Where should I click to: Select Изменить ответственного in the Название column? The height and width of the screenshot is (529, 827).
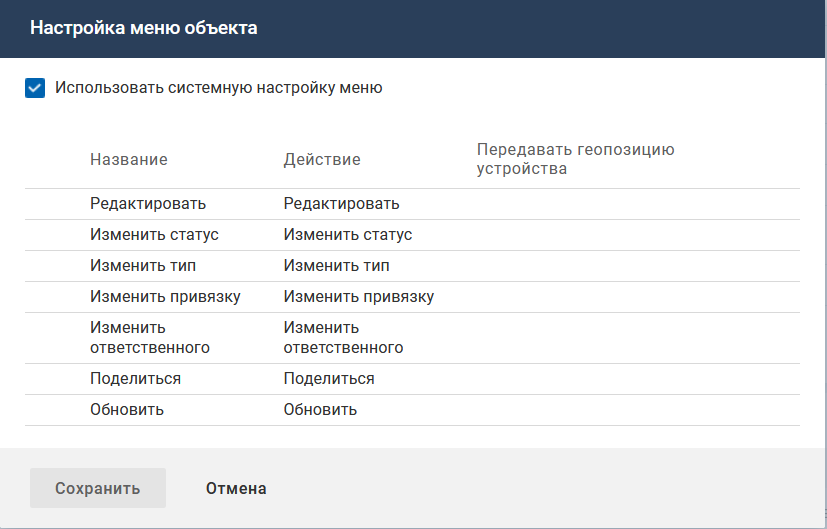click(150, 338)
